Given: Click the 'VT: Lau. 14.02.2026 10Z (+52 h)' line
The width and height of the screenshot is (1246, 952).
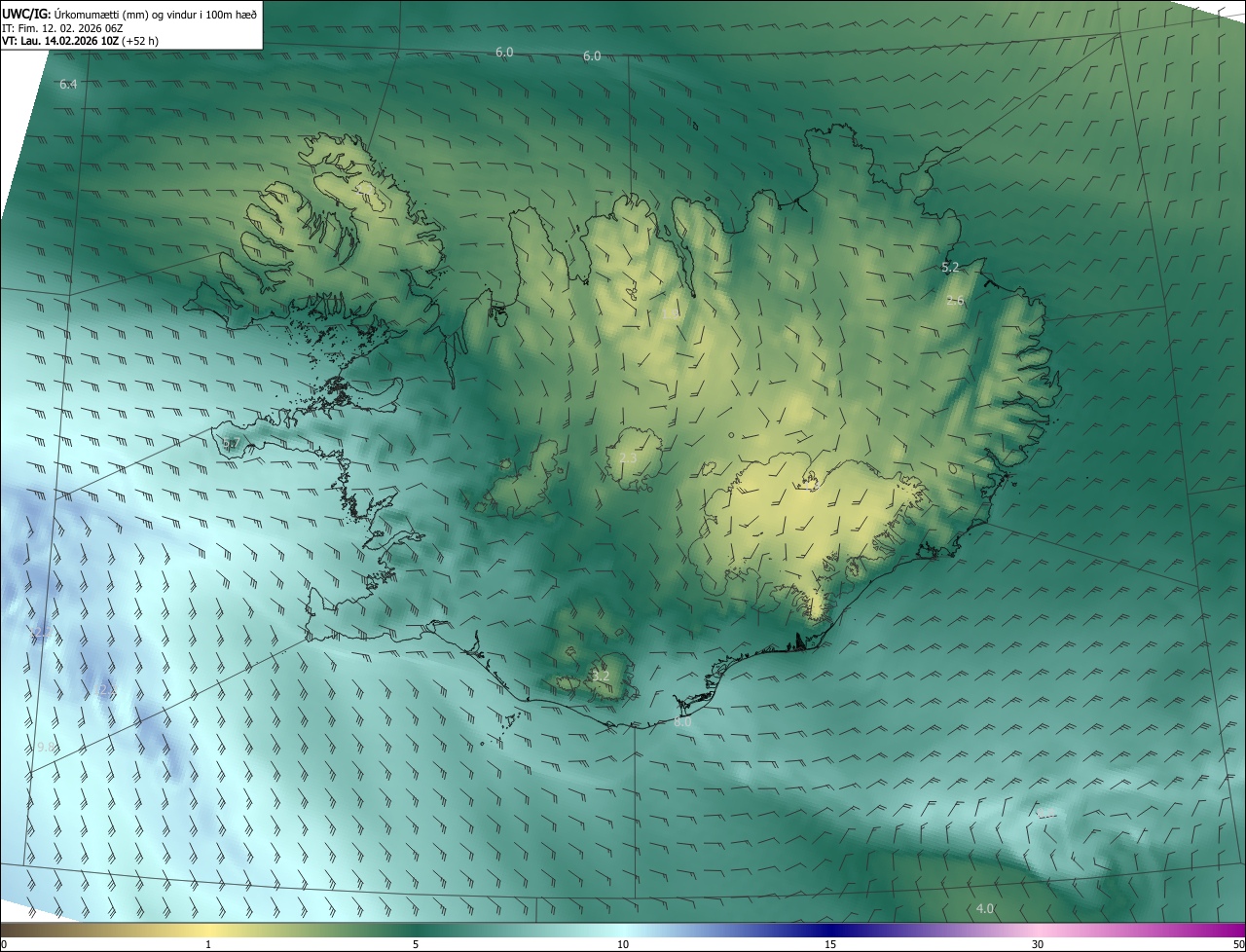Looking at the screenshot, I should 80,41.
